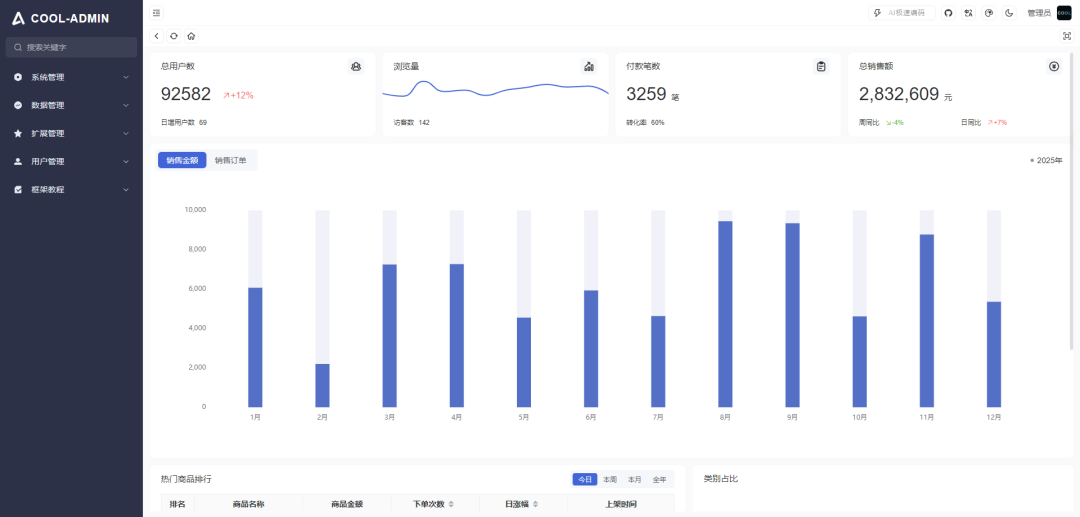Collapse the sidebar using the menu fold icon

tap(156, 13)
